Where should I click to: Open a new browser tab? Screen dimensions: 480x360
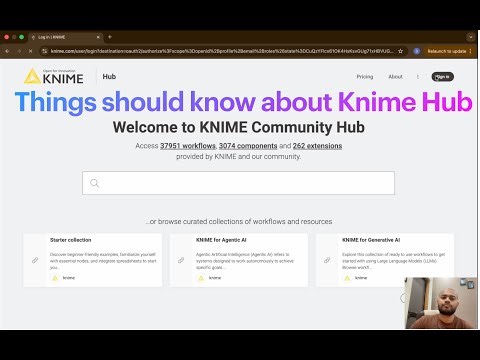point(110,37)
